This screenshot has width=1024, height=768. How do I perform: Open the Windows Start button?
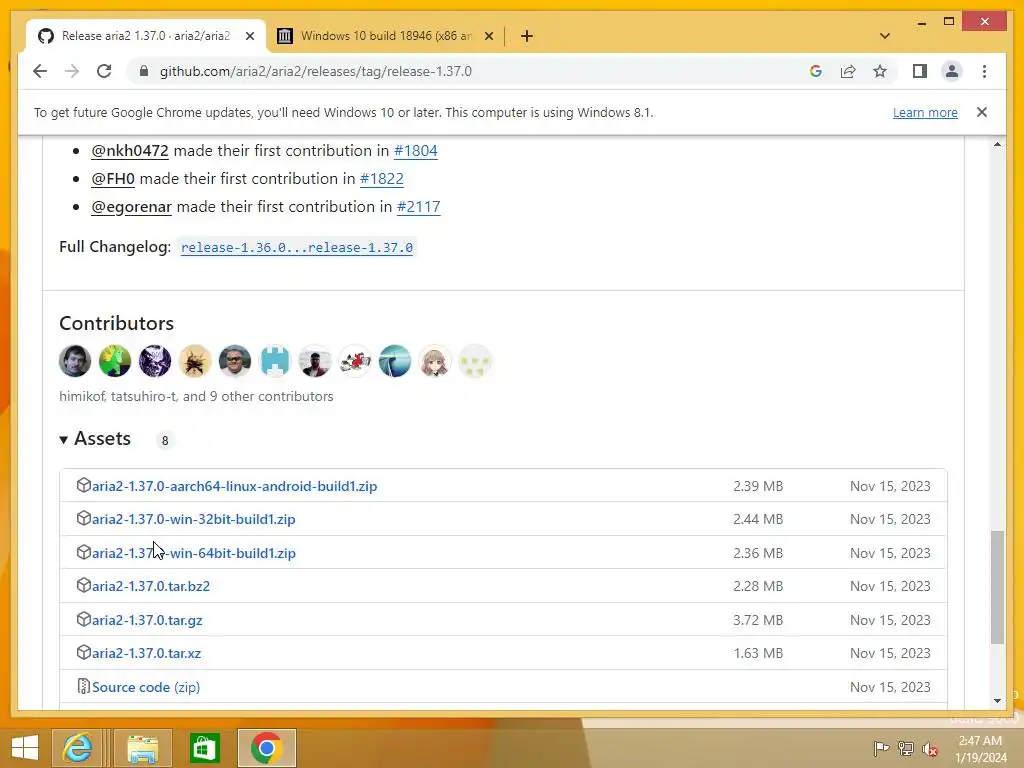tap(25, 748)
